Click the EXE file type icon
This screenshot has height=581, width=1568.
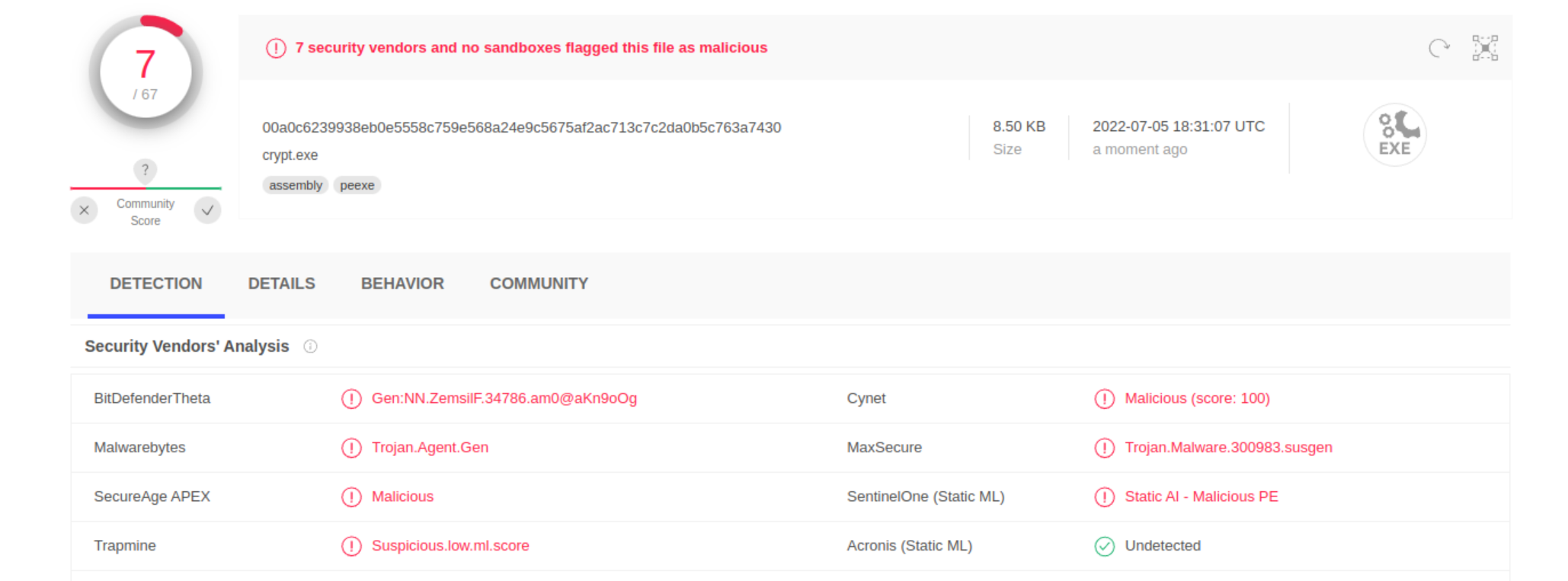[1394, 134]
